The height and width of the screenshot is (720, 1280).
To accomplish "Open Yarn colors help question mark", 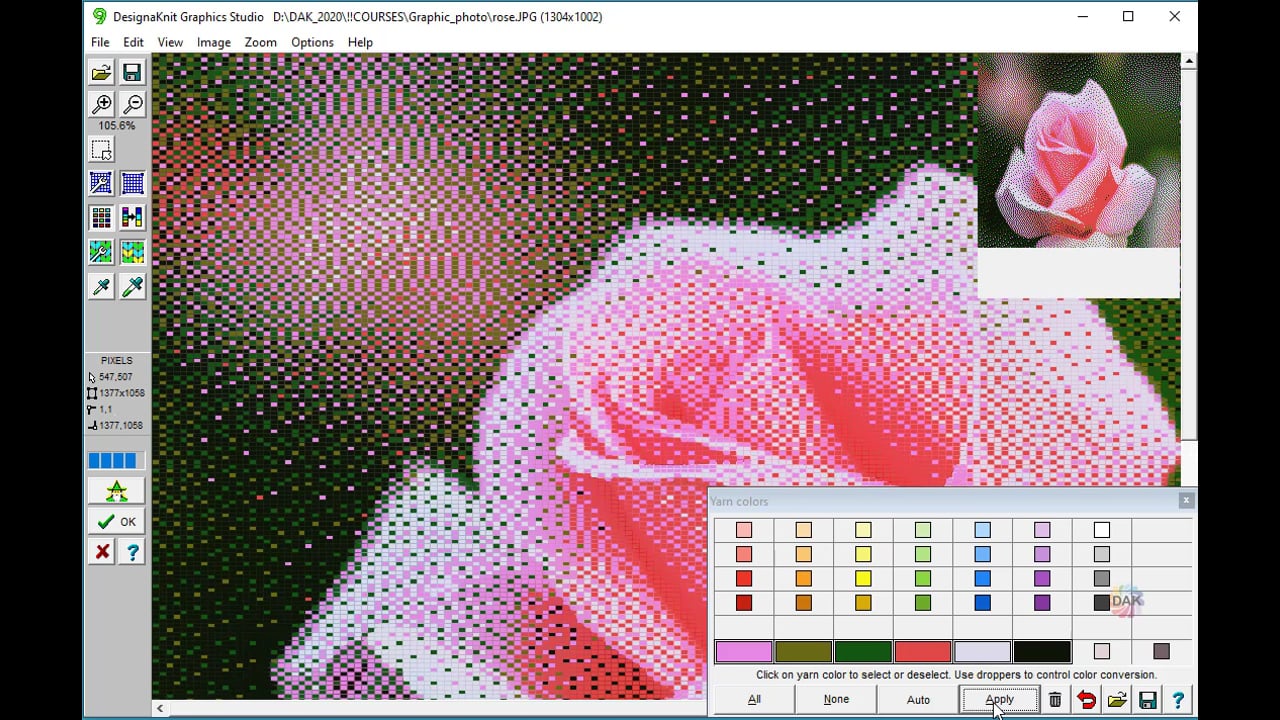I will coord(1178,700).
